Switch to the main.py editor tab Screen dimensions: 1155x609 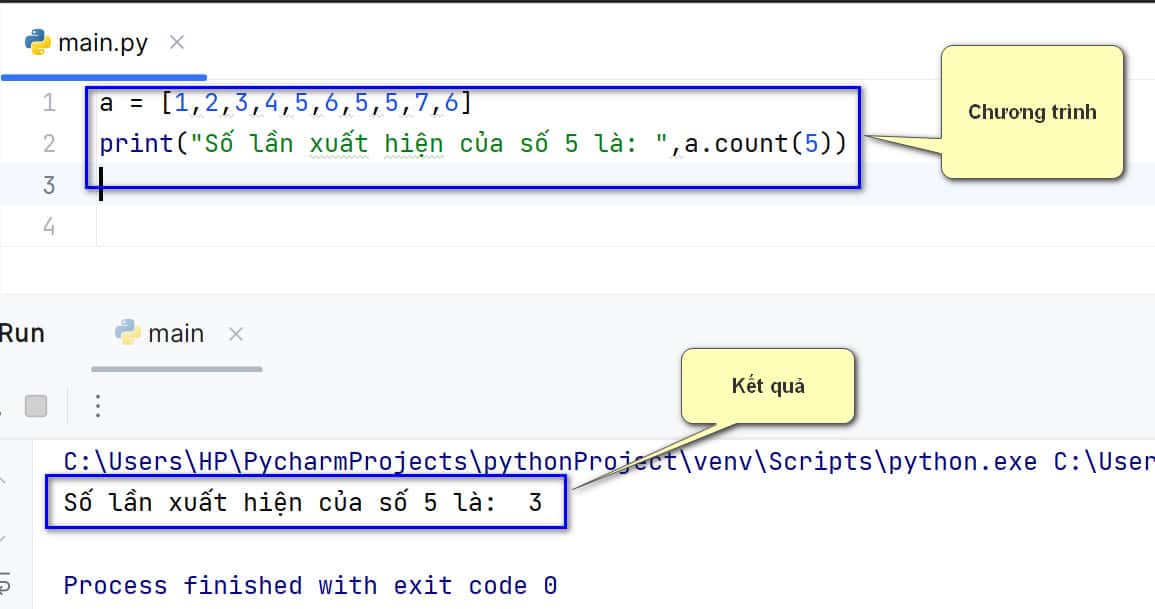click(x=103, y=43)
